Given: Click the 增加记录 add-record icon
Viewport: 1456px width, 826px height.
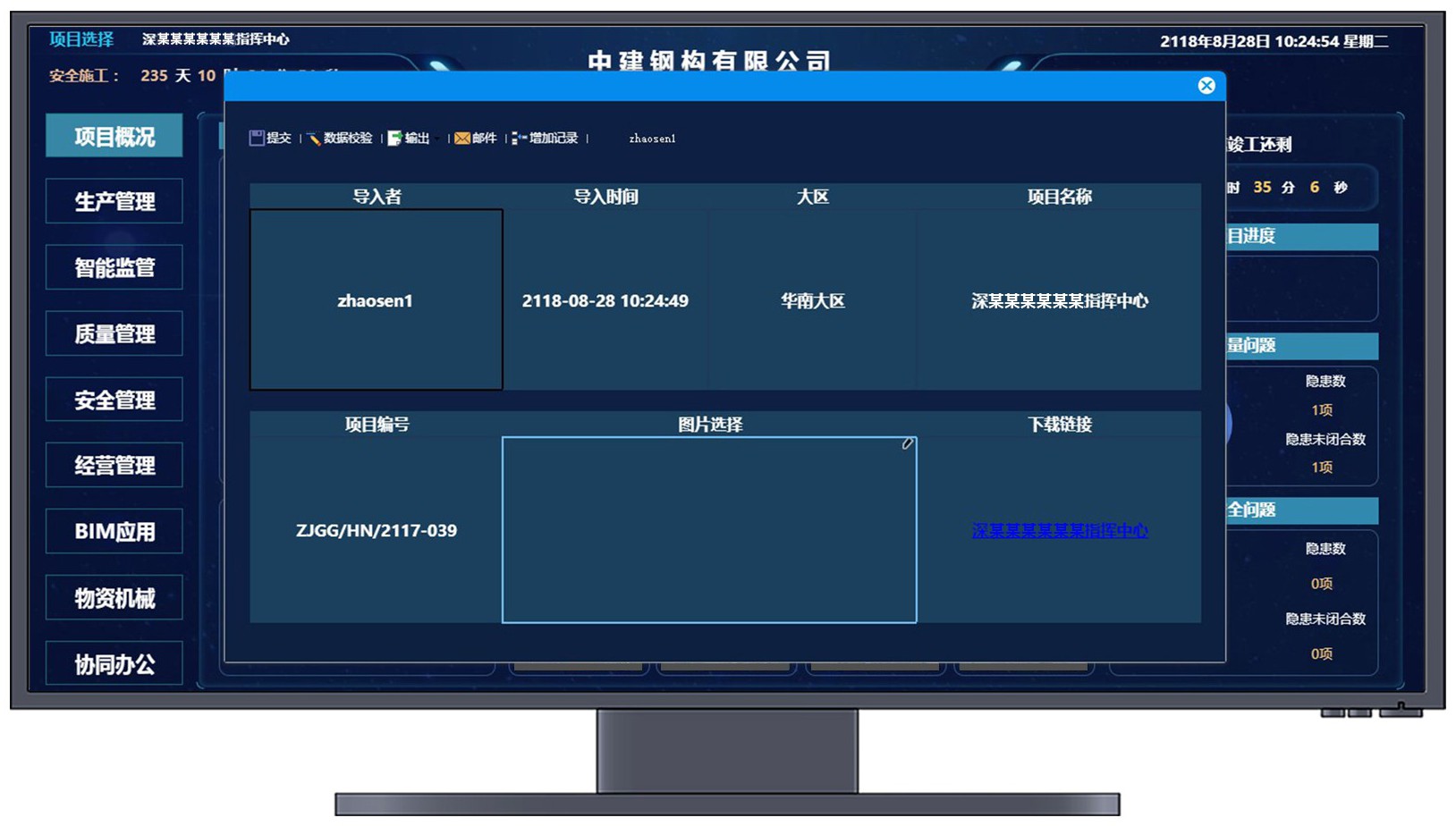Looking at the screenshot, I should click(x=516, y=138).
